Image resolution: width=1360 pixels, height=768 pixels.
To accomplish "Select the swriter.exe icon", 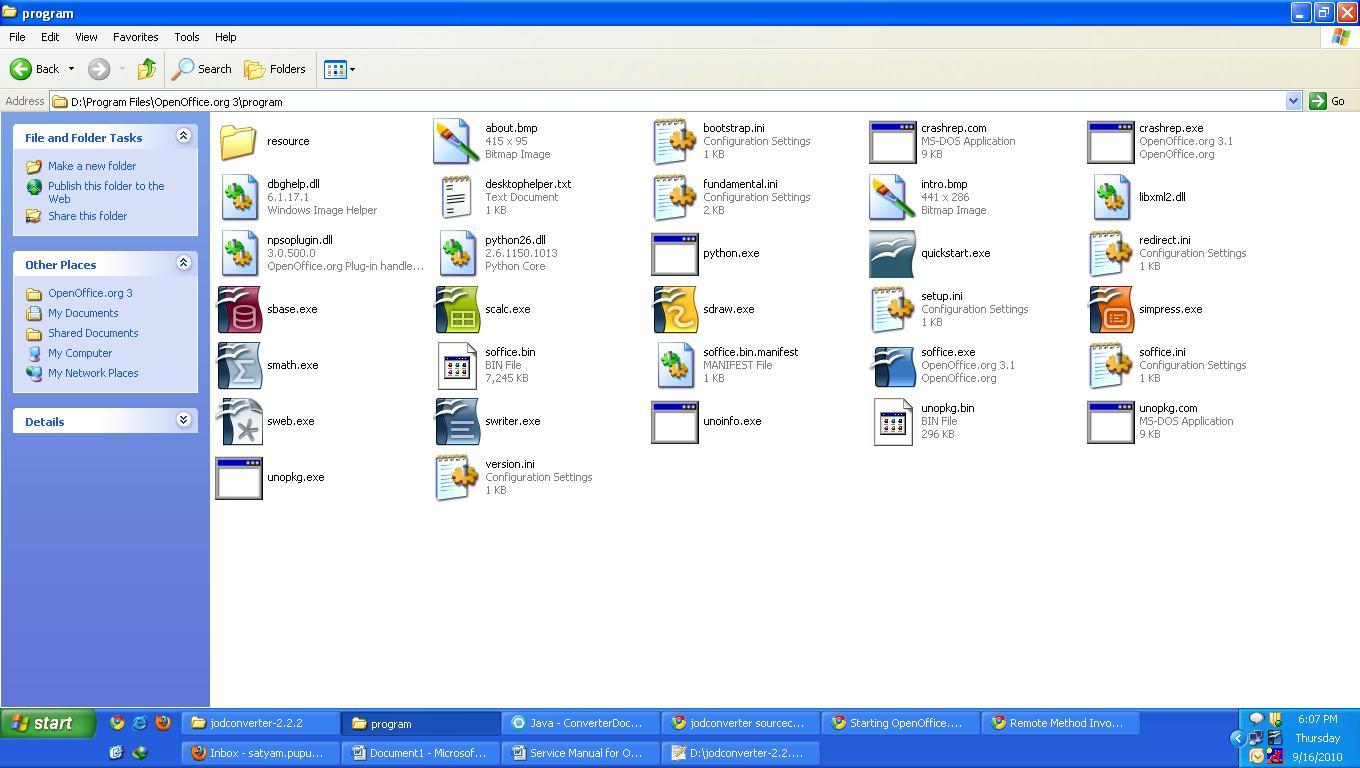I will [457, 422].
